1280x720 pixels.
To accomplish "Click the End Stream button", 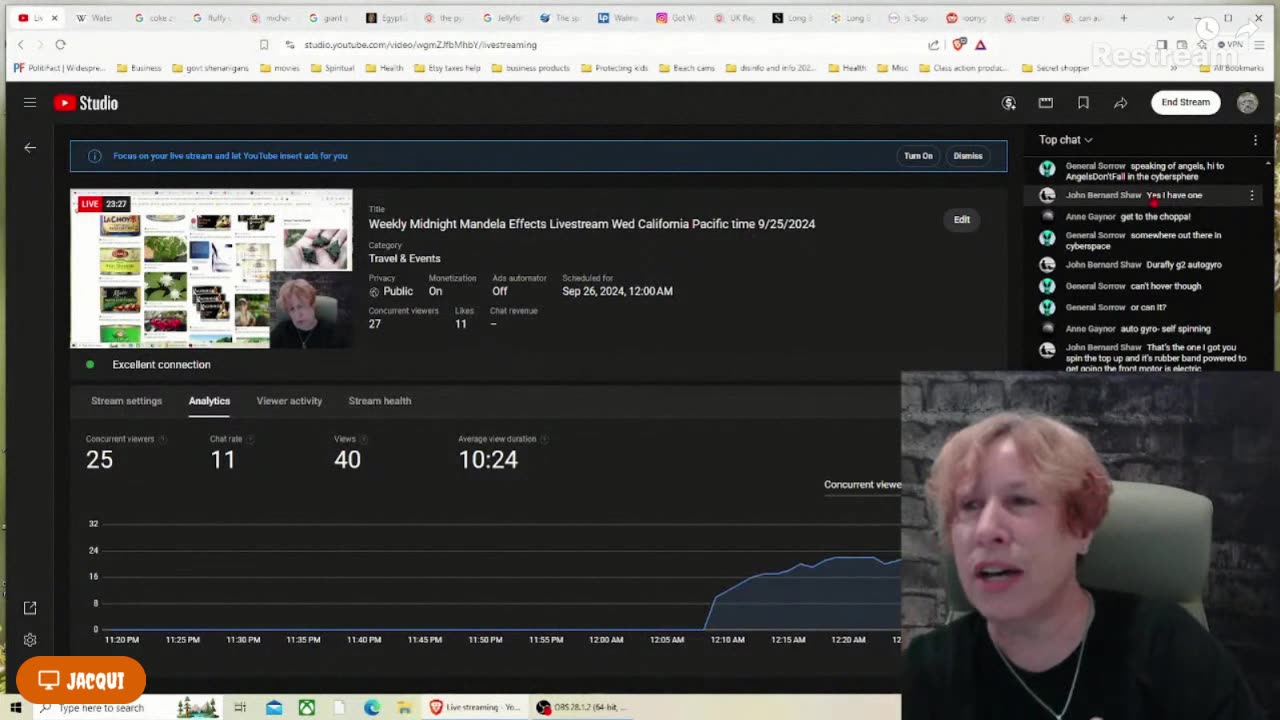I will [1185, 102].
